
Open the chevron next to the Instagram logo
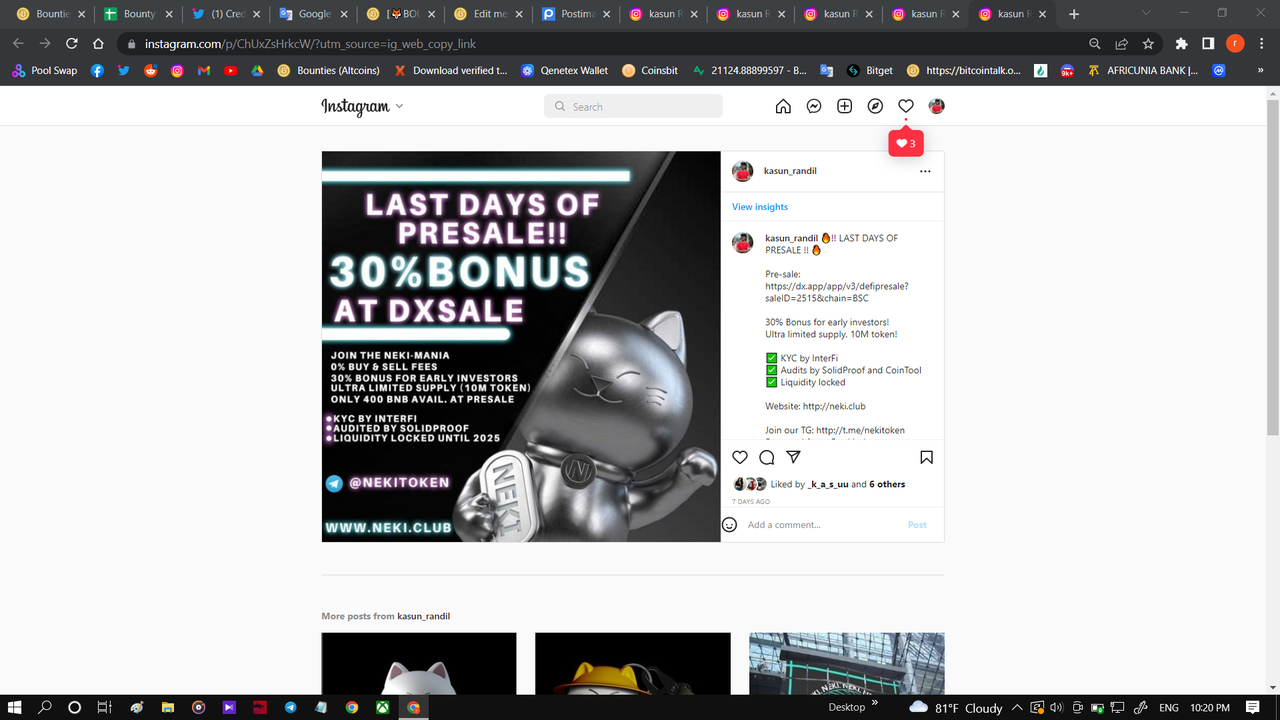click(398, 106)
